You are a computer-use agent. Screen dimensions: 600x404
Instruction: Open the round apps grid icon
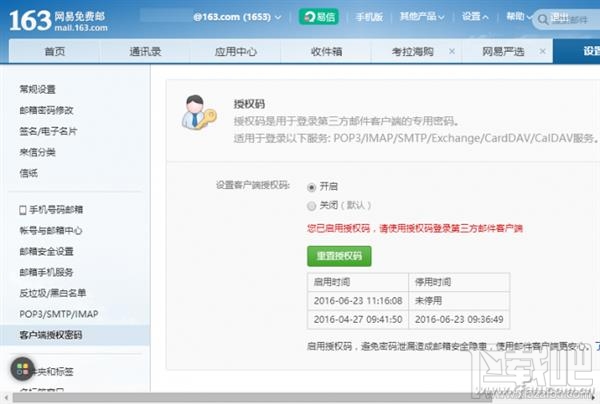(x=22, y=369)
